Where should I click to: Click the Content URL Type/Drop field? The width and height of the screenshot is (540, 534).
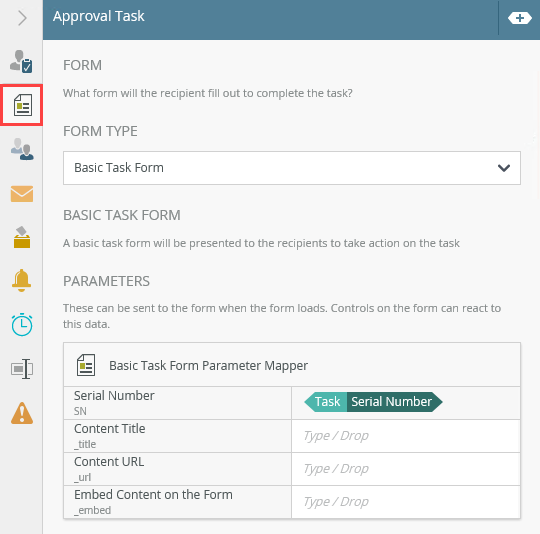click(x=406, y=469)
